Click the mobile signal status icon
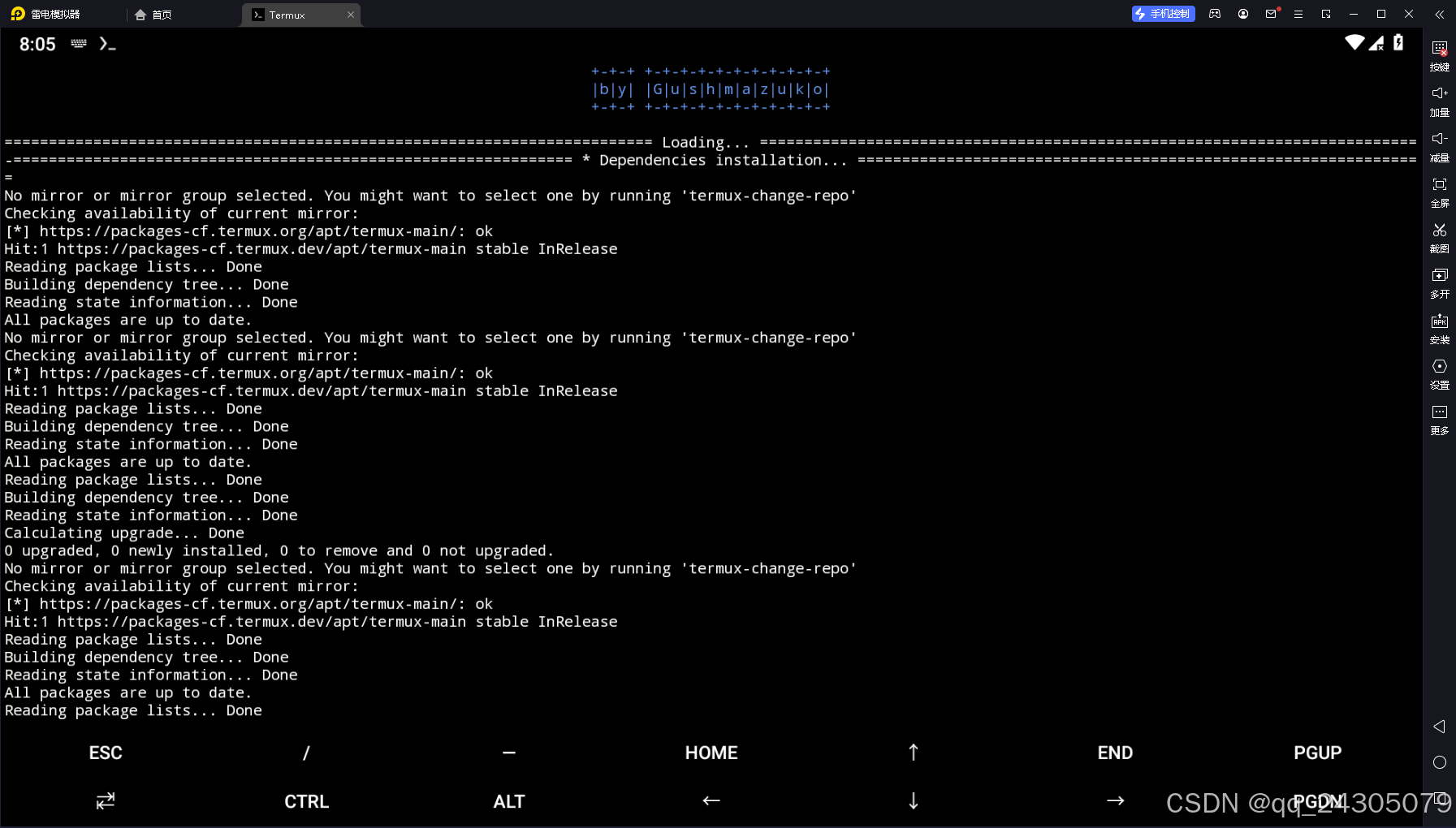 (1376, 43)
